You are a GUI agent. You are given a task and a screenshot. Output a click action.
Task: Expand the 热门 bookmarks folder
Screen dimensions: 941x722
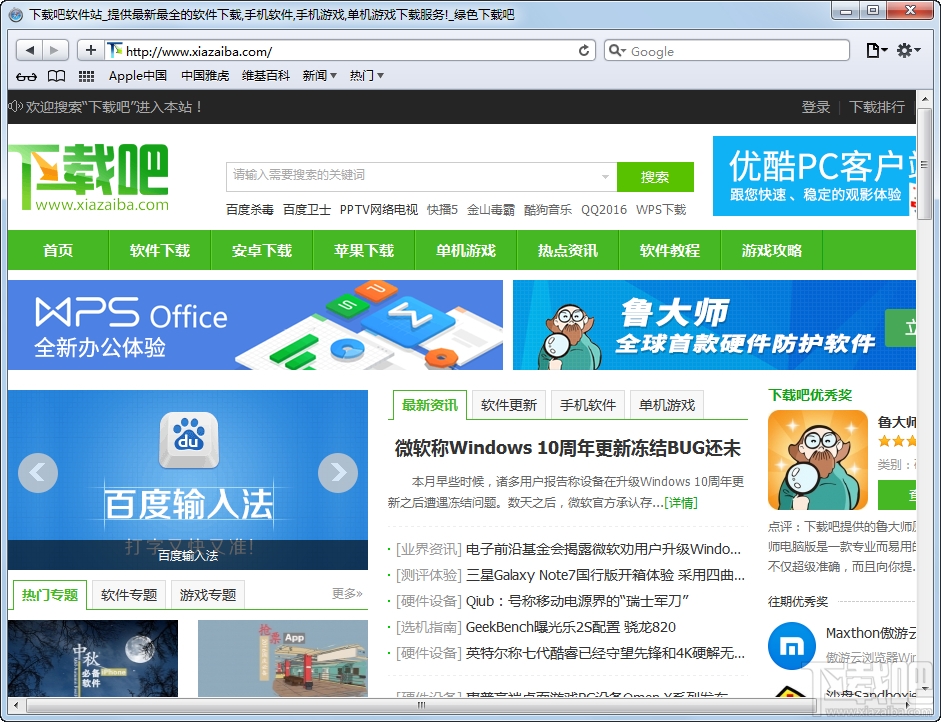pyautogui.click(x=367, y=76)
